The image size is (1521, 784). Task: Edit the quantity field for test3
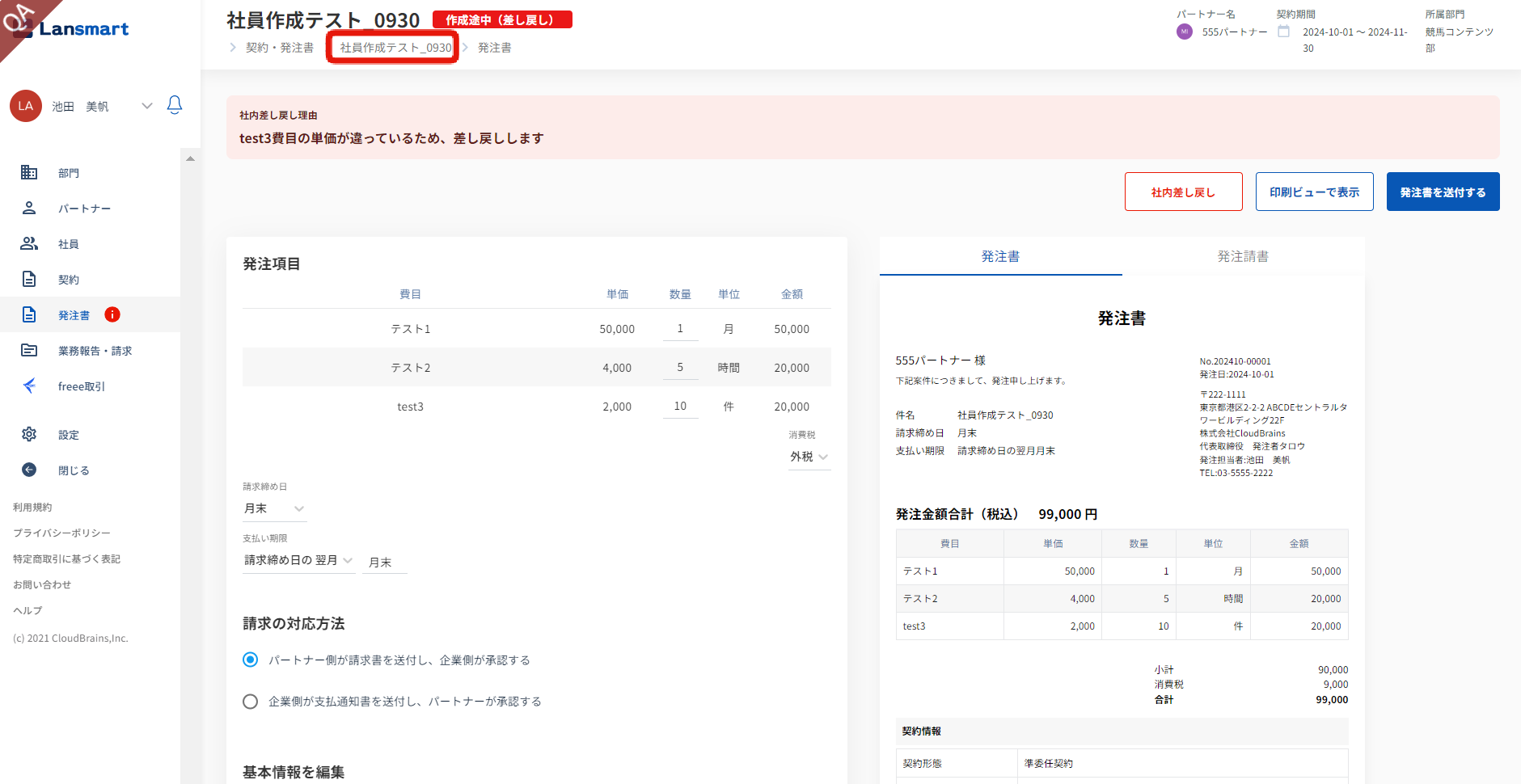pyautogui.click(x=680, y=407)
